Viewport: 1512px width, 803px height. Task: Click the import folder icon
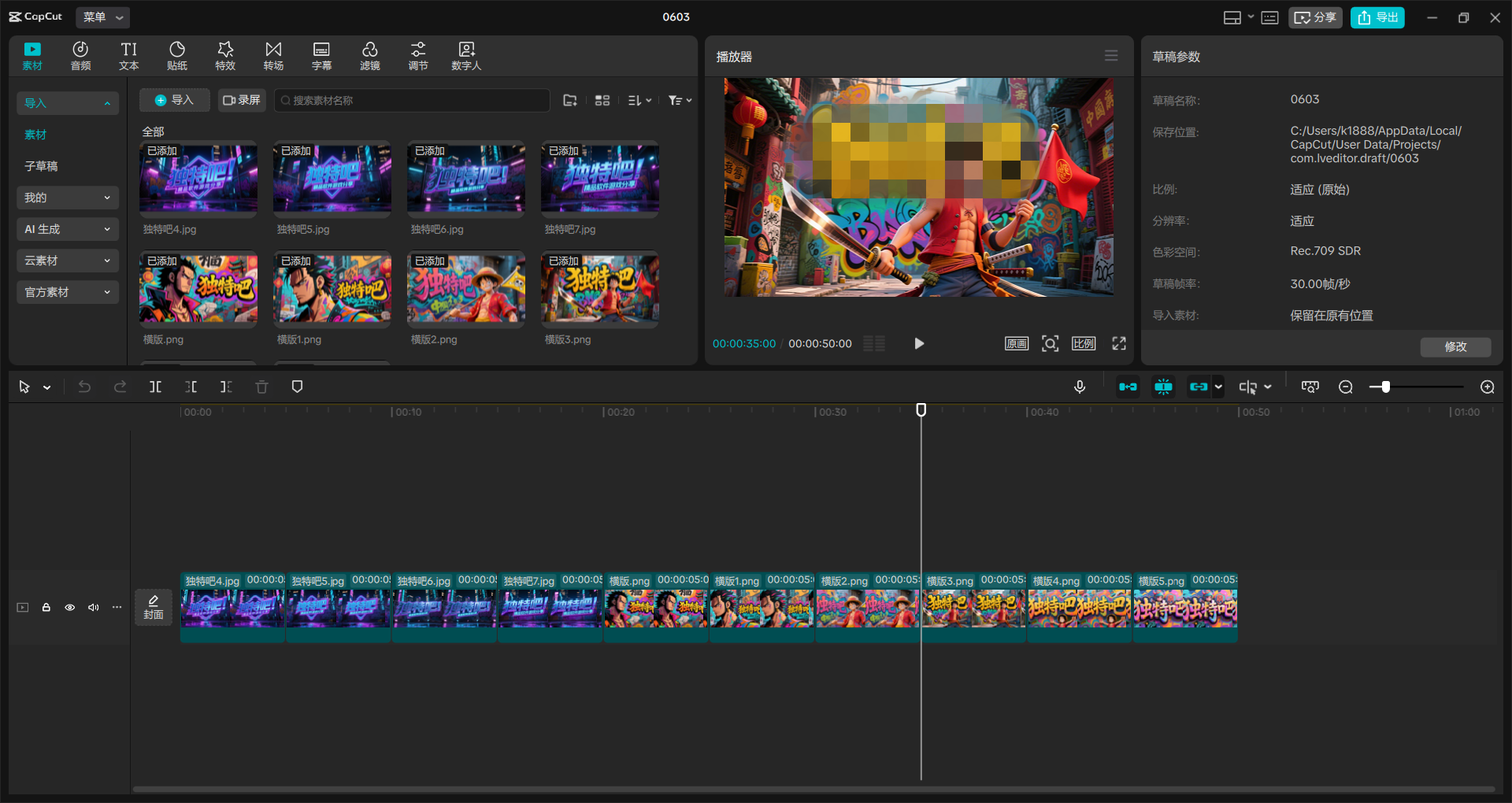point(570,100)
